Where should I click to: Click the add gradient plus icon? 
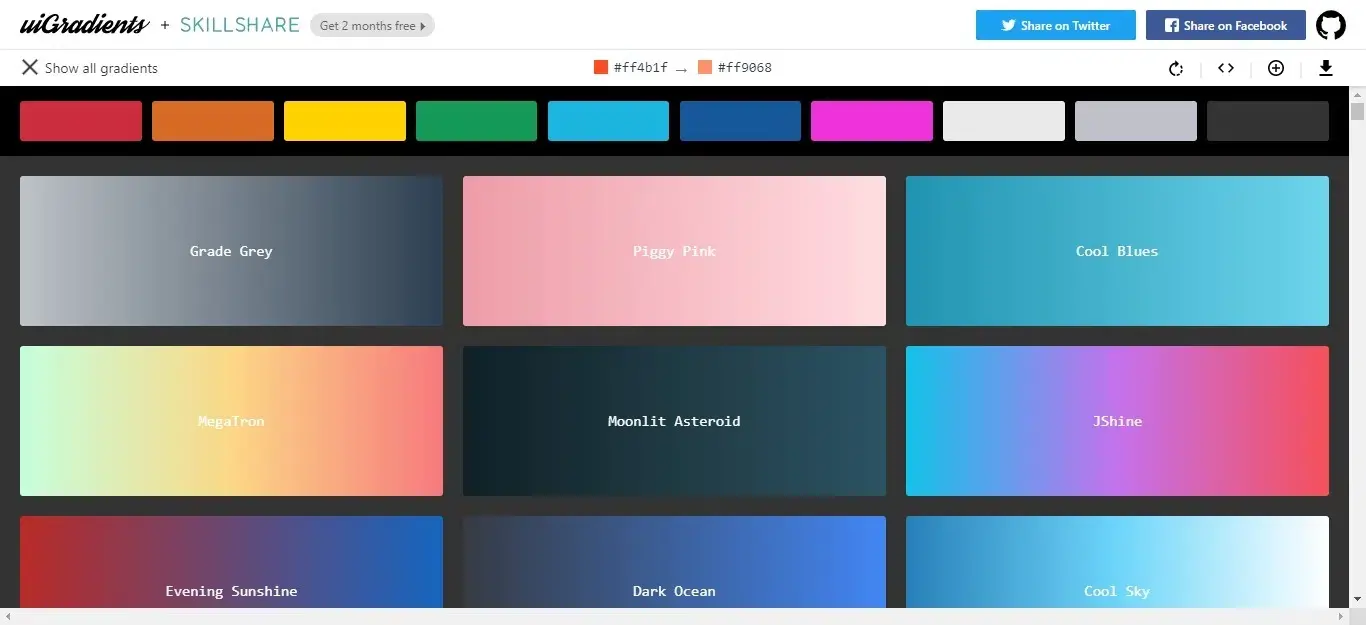[x=1276, y=68]
